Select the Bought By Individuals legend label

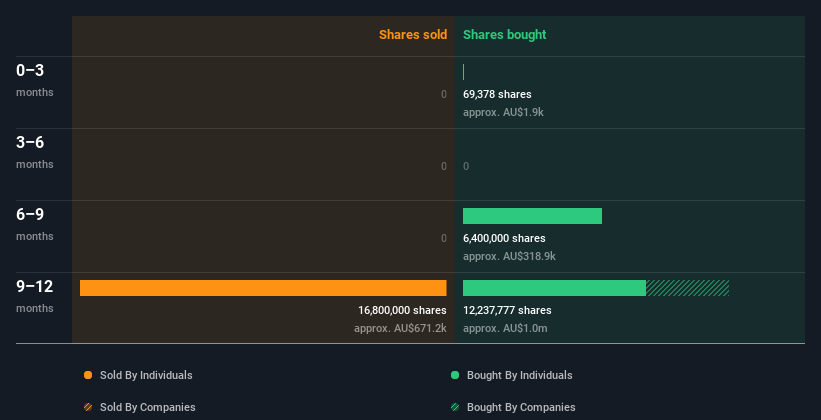pyautogui.click(x=519, y=375)
